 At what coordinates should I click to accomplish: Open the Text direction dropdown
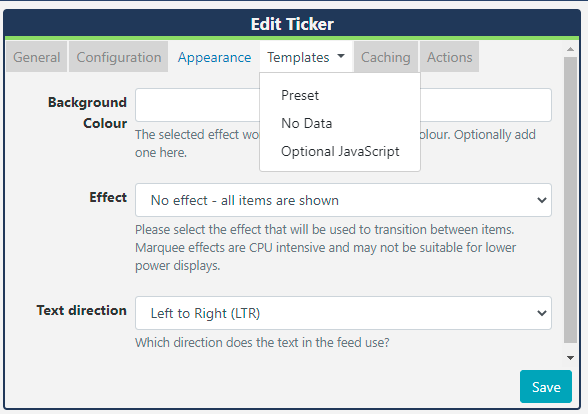point(343,313)
